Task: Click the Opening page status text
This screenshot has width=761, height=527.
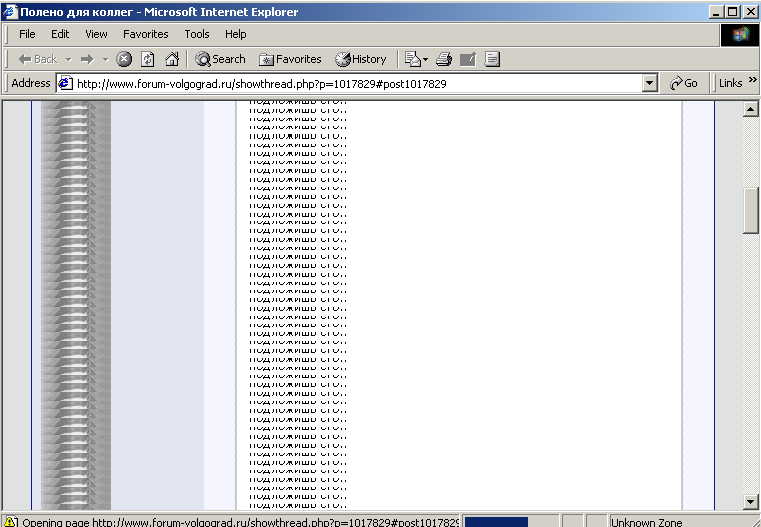Action: [x=240, y=523]
